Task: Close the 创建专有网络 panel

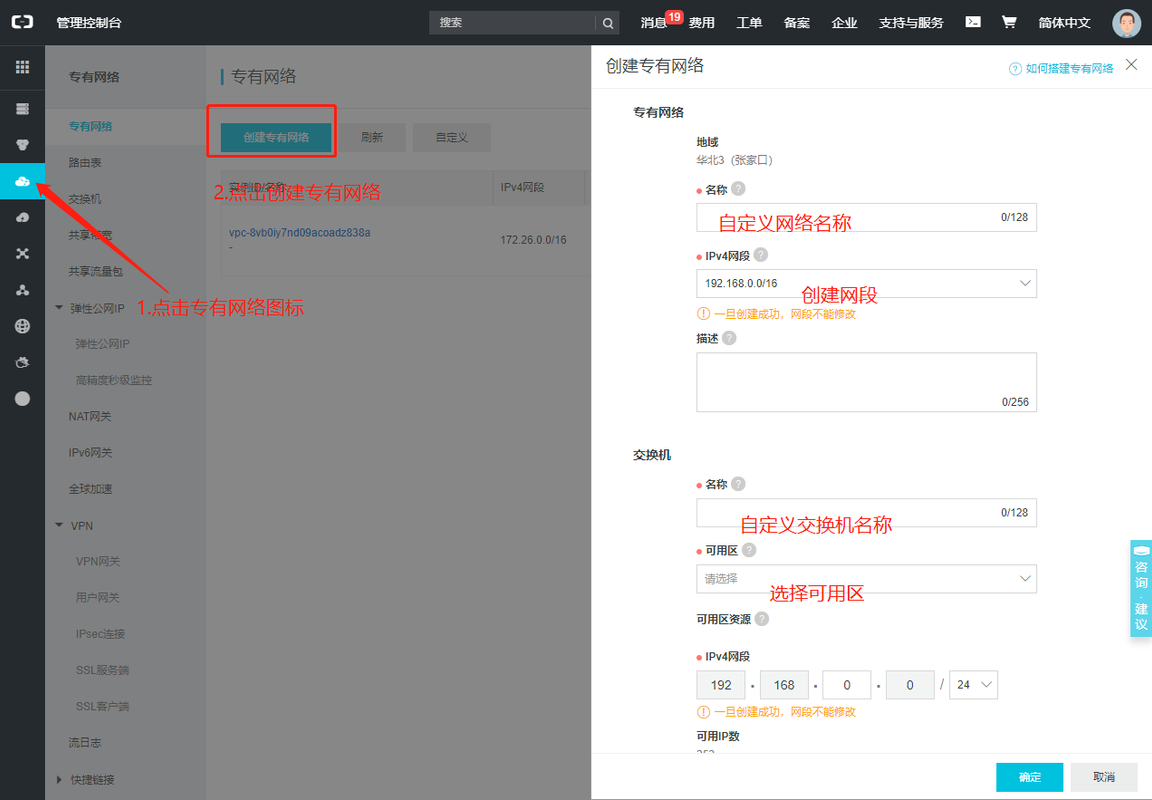Action: click(x=1131, y=65)
